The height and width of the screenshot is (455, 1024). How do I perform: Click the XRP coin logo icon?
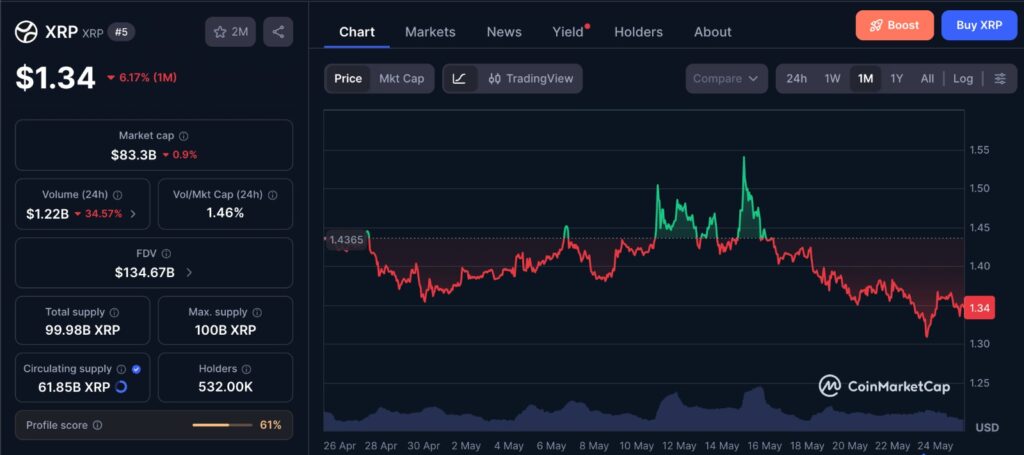click(x=26, y=31)
